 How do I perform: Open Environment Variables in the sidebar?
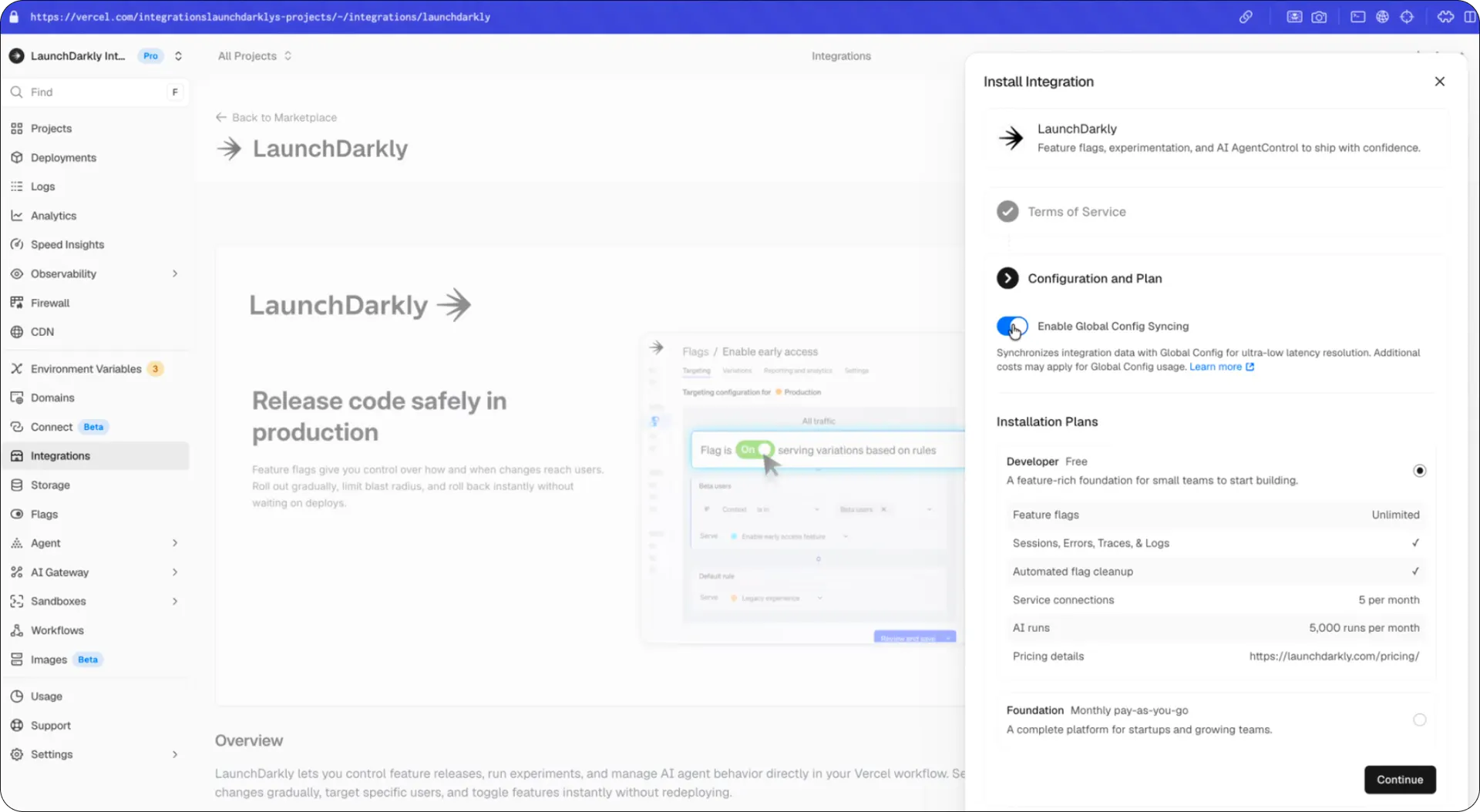(x=96, y=369)
